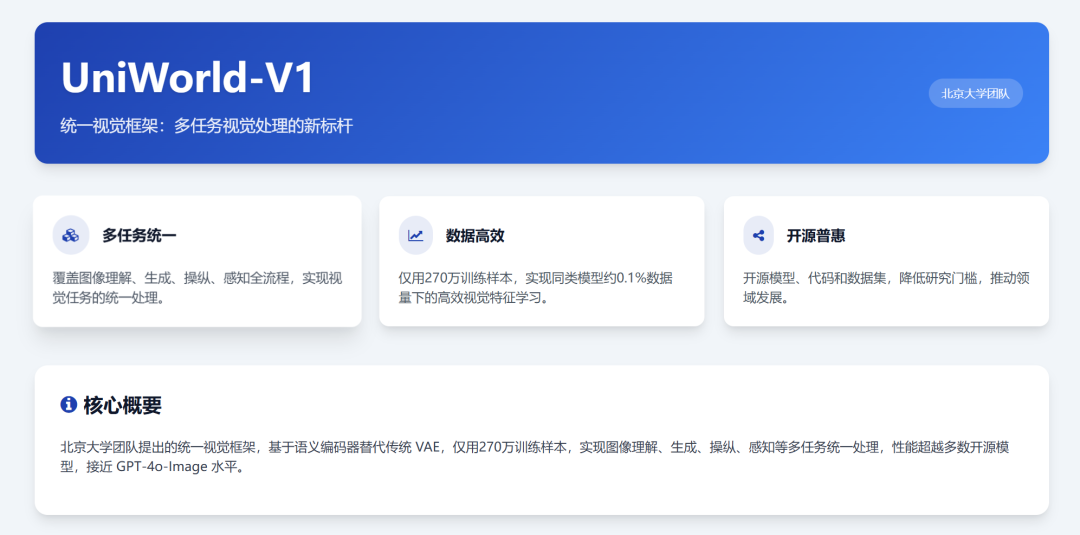Image resolution: width=1080 pixels, height=535 pixels.
Task: Click the line chart icon beside 数据高效
Action: click(x=415, y=235)
